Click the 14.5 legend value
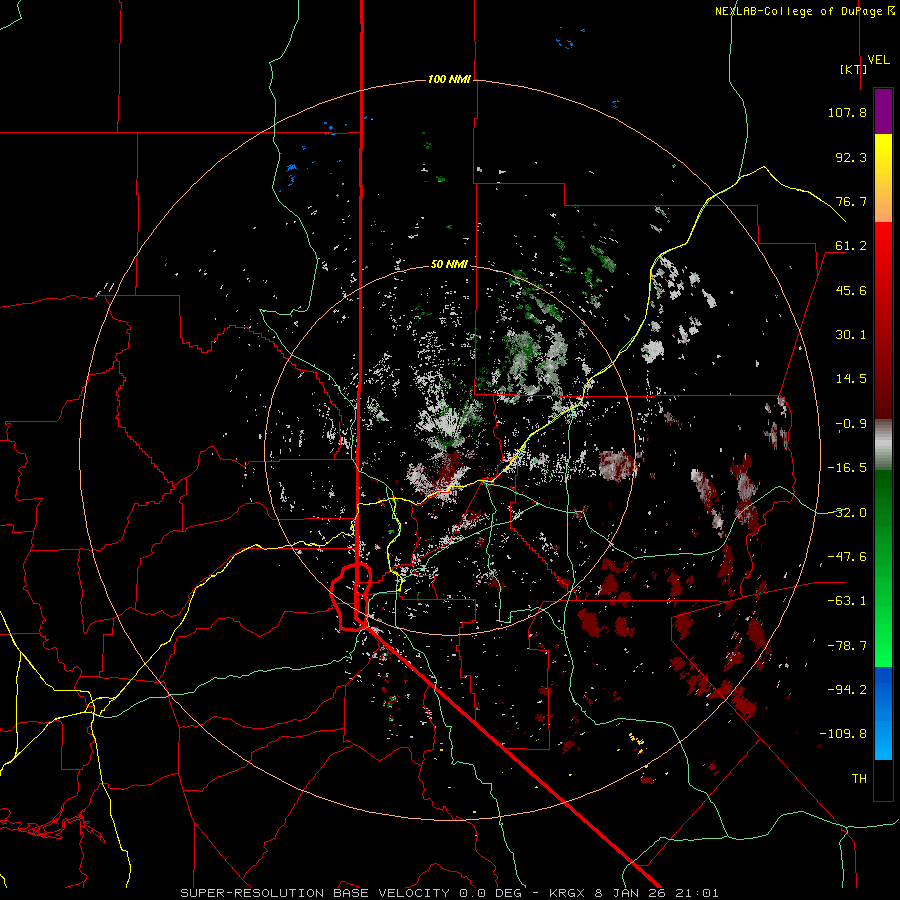Screen dimensions: 900x900 point(851,379)
